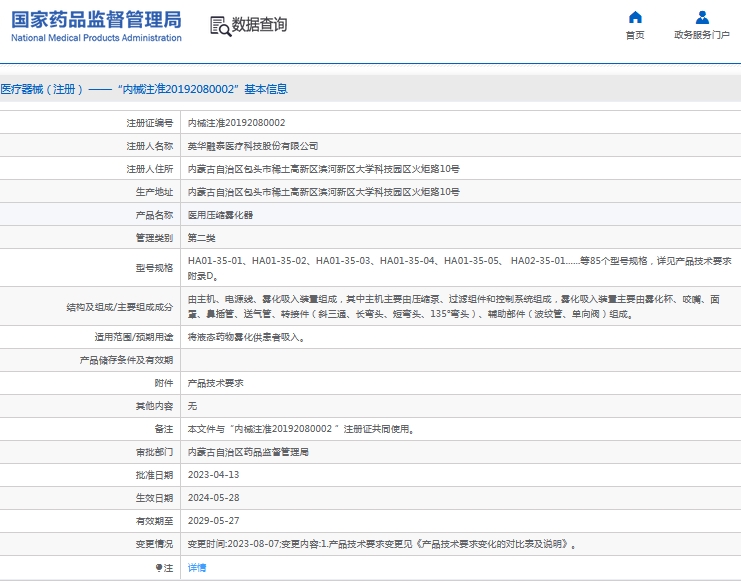Click approval date 2023-04-13
This screenshot has height=583, width=741.
point(214,475)
